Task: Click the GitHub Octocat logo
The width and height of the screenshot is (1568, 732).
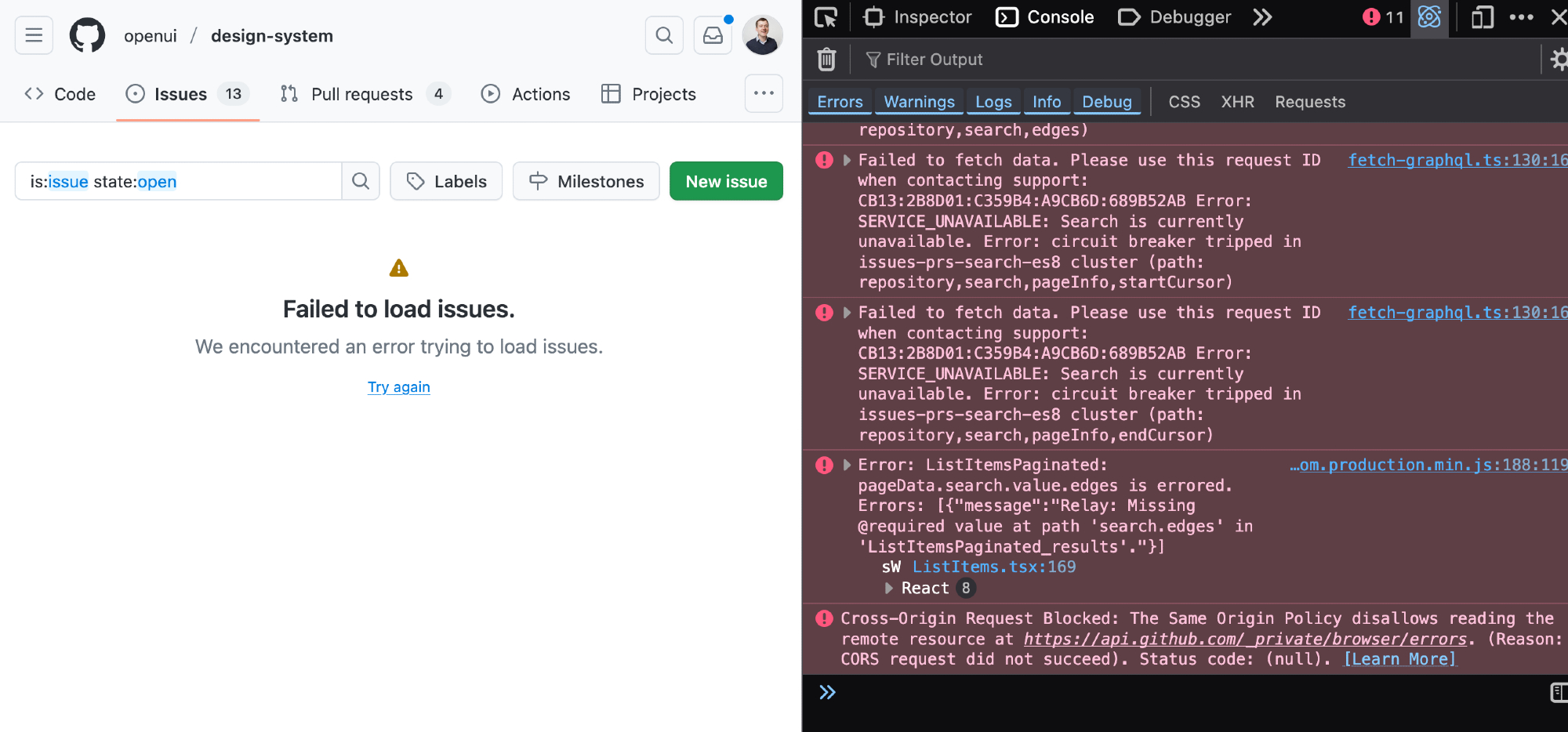Action: click(87, 35)
